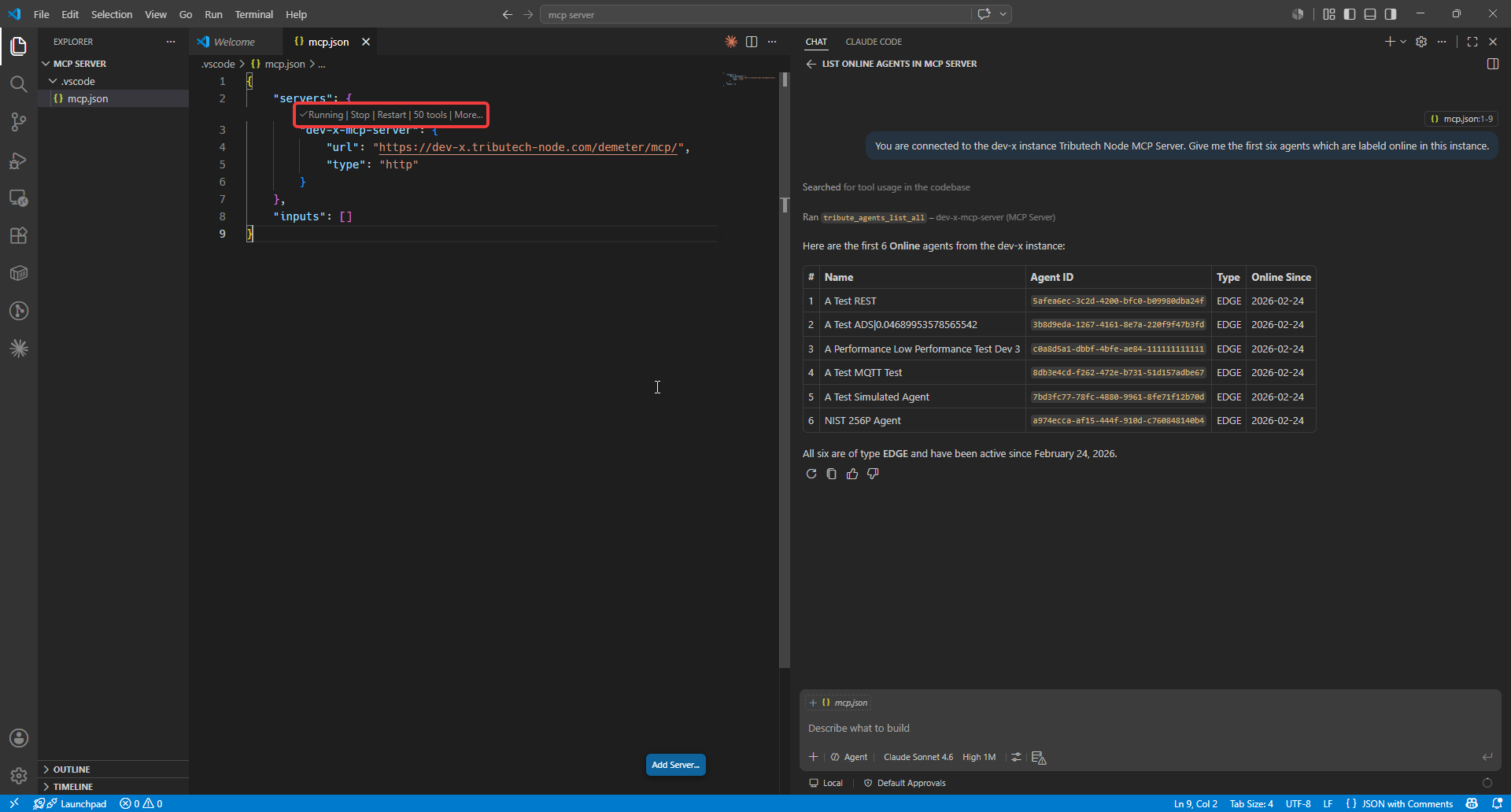Toggle Secondary Side Bar visibility
Viewport: 1511px width, 812px height.
coord(1391,14)
